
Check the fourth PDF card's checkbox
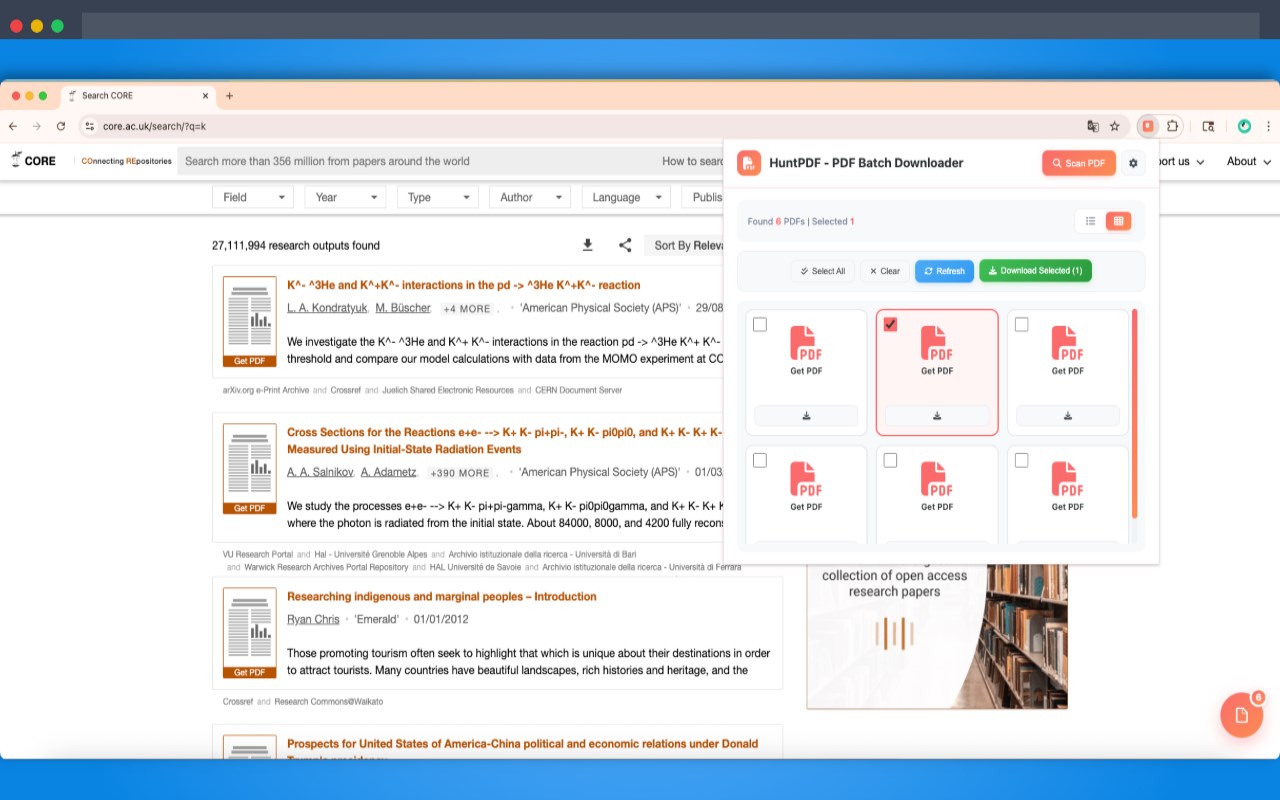coord(760,460)
